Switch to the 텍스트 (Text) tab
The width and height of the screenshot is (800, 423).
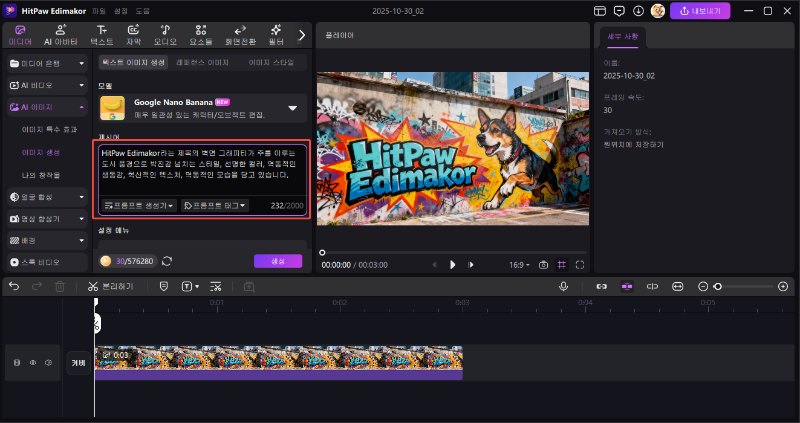click(x=102, y=35)
